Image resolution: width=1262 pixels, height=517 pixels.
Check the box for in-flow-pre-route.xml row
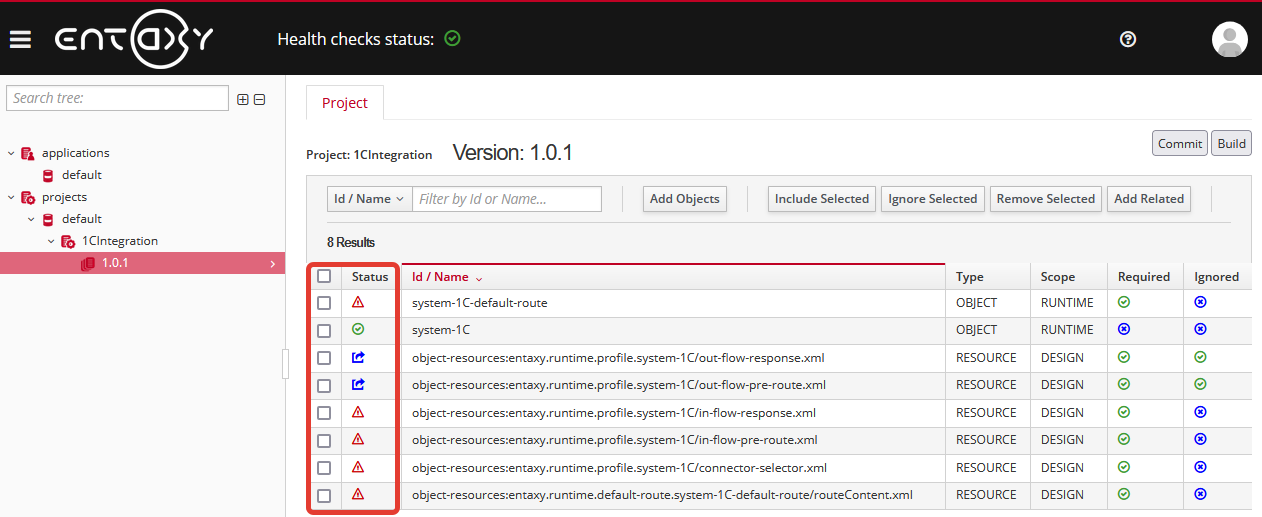[324, 440]
